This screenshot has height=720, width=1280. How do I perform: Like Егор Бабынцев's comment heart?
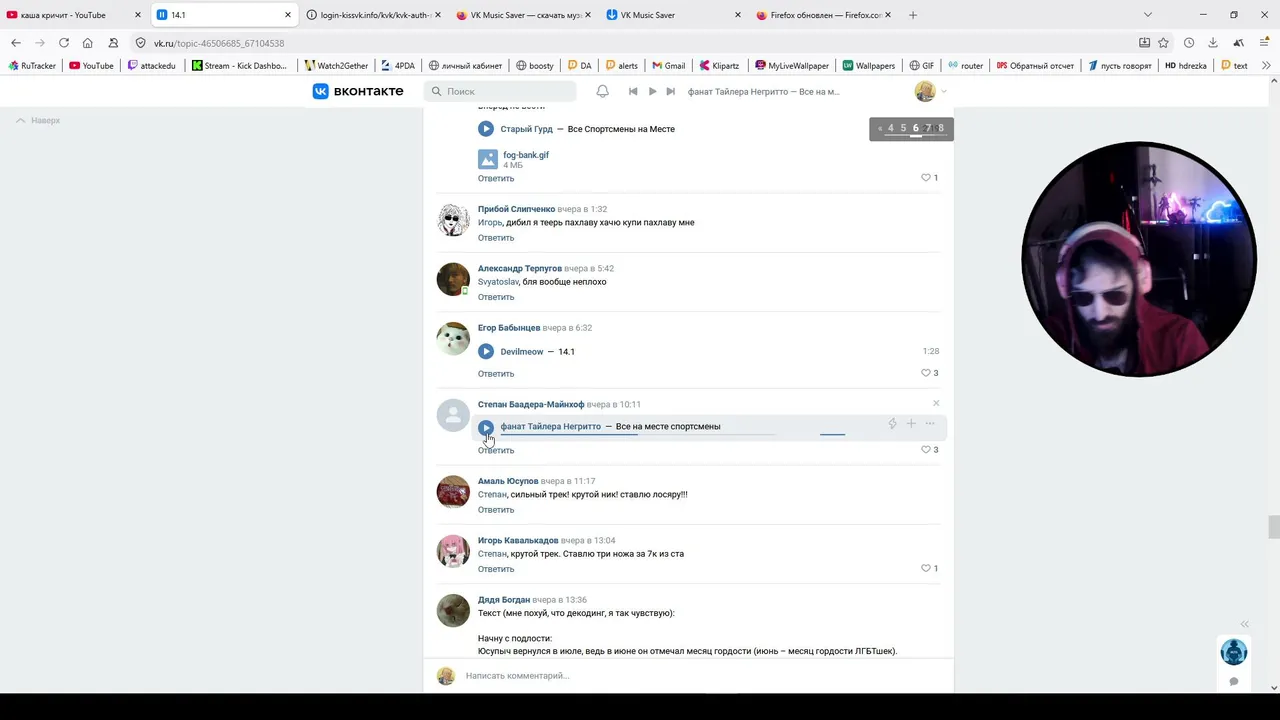click(x=926, y=373)
